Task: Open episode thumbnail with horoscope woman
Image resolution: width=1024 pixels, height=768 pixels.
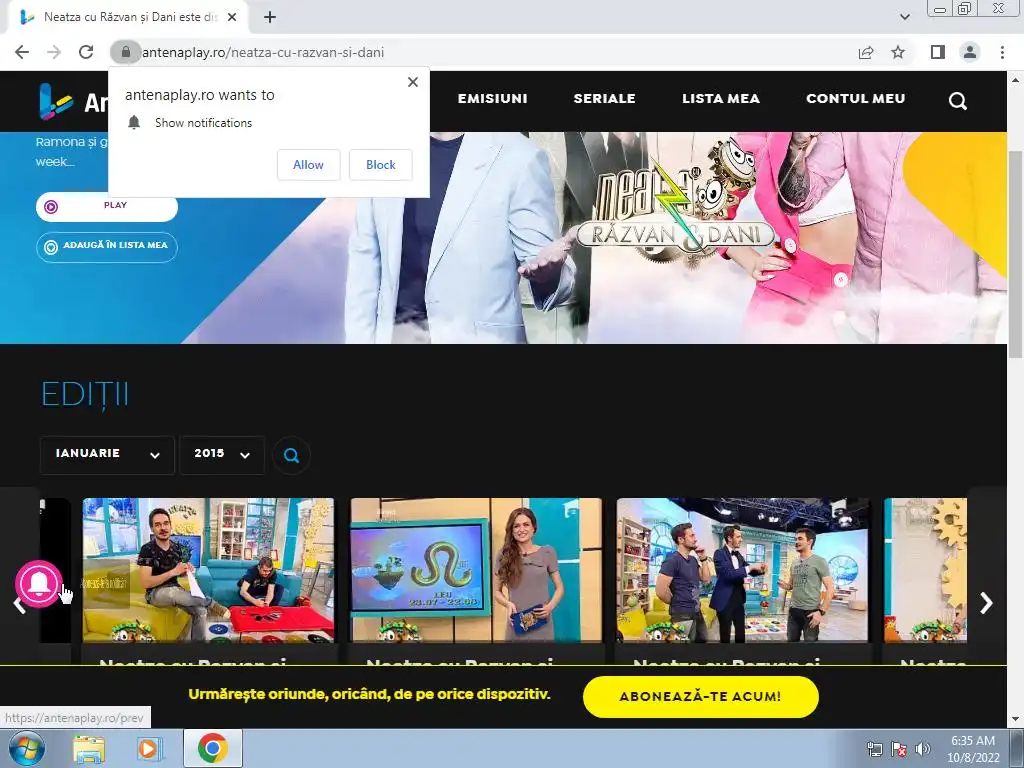Action: coord(476,569)
